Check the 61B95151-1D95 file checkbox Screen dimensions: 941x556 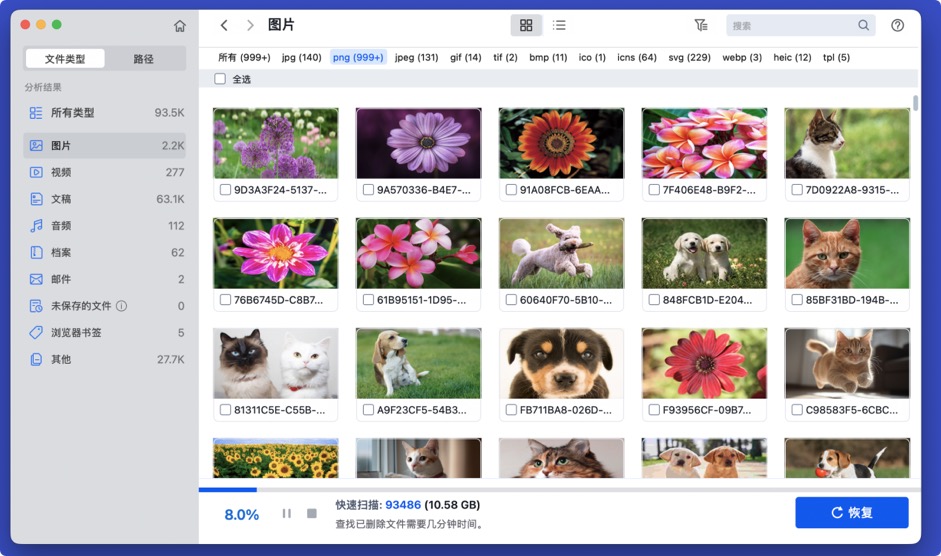[368, 300]
